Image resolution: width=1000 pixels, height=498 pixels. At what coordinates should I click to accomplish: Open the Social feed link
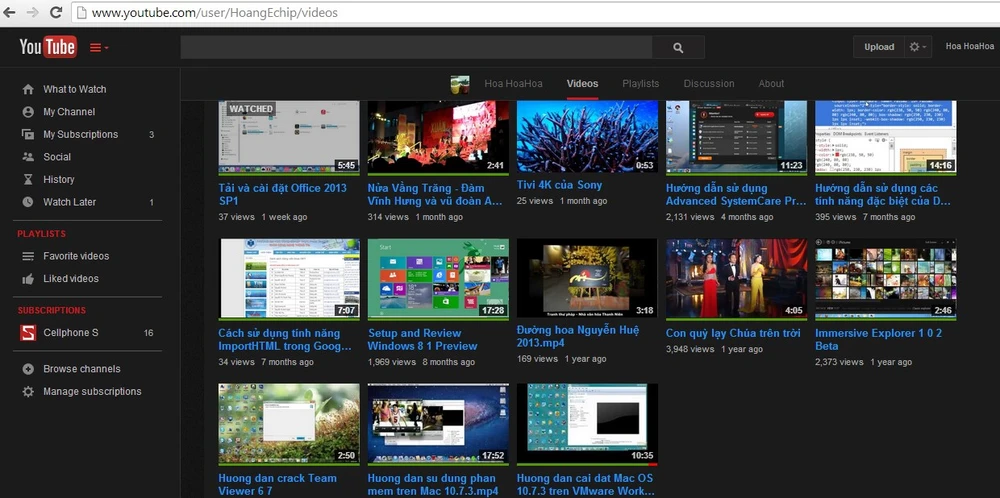(57, 157)
